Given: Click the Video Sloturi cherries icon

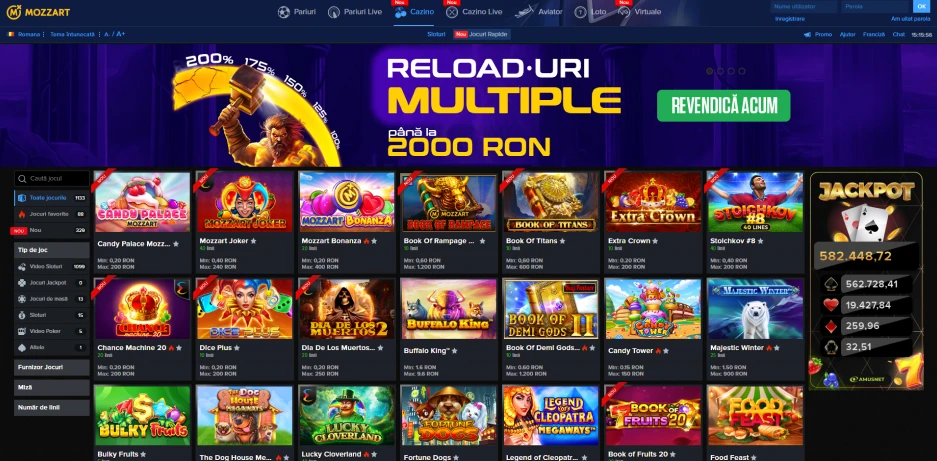Looking at the screenshot, I should pyautogui.click(x=22, y=266).
